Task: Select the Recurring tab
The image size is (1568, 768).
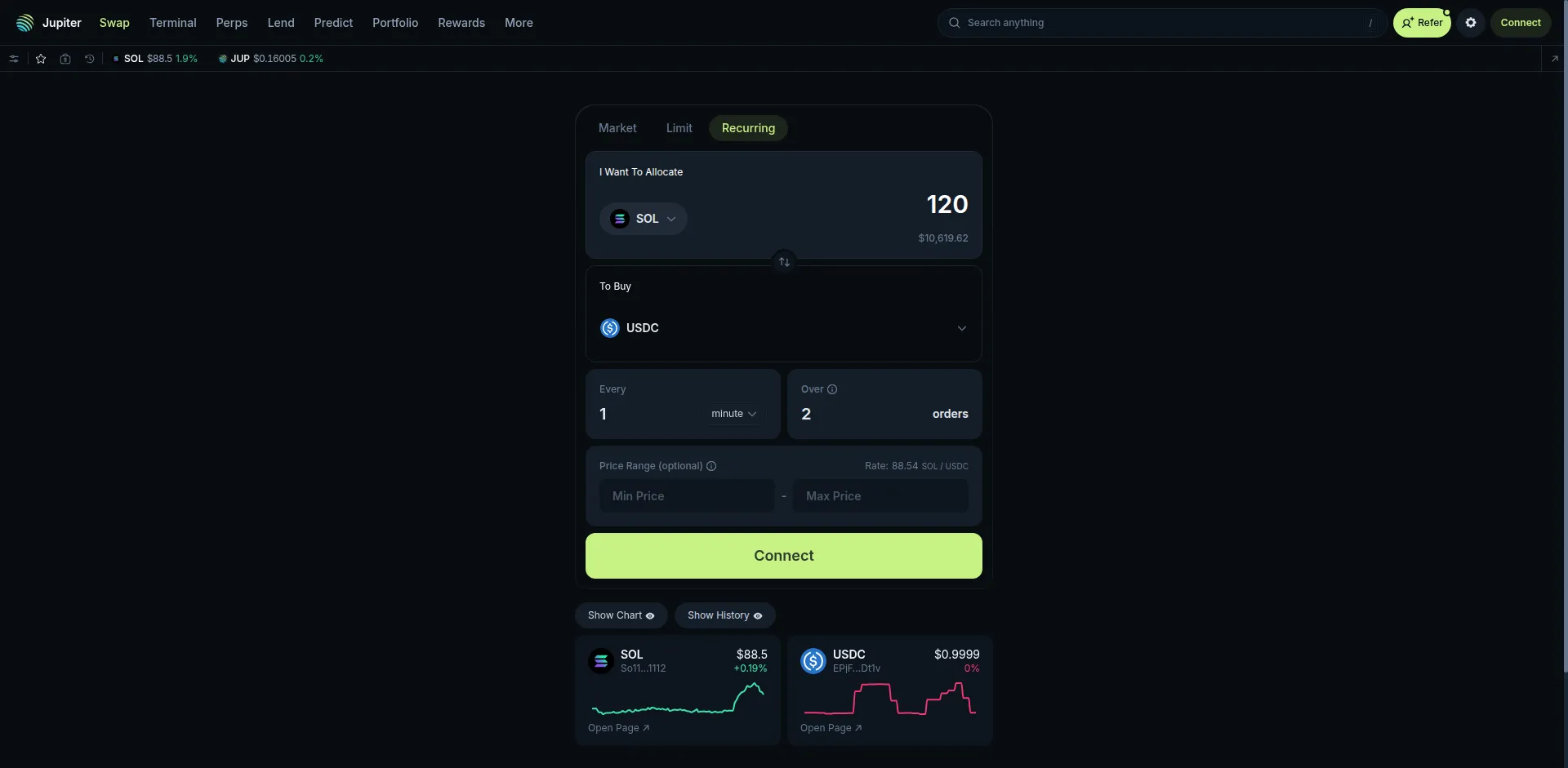Action: pyautogui.click(x=748, y=128)
